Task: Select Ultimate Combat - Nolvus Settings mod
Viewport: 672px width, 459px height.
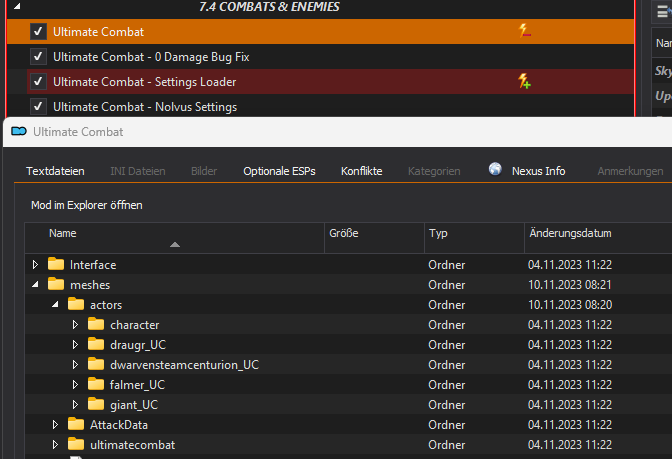Action: point(145,107)
